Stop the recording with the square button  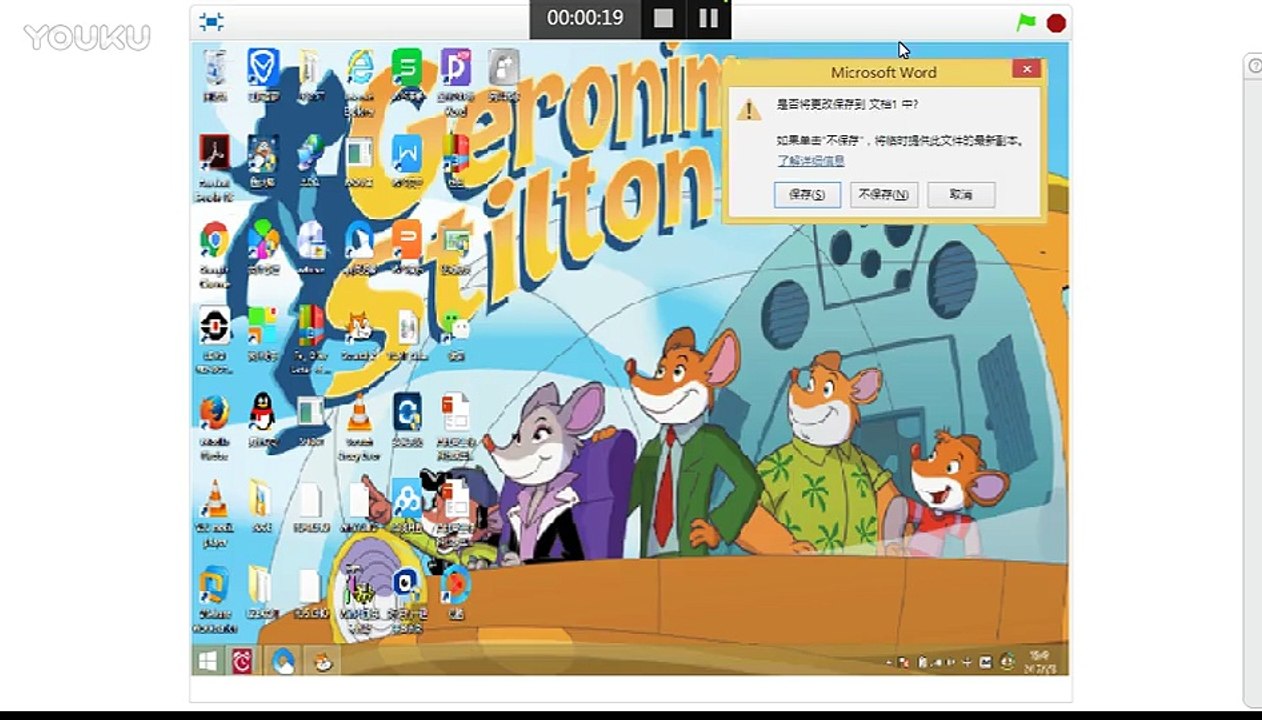coord(664,18)
